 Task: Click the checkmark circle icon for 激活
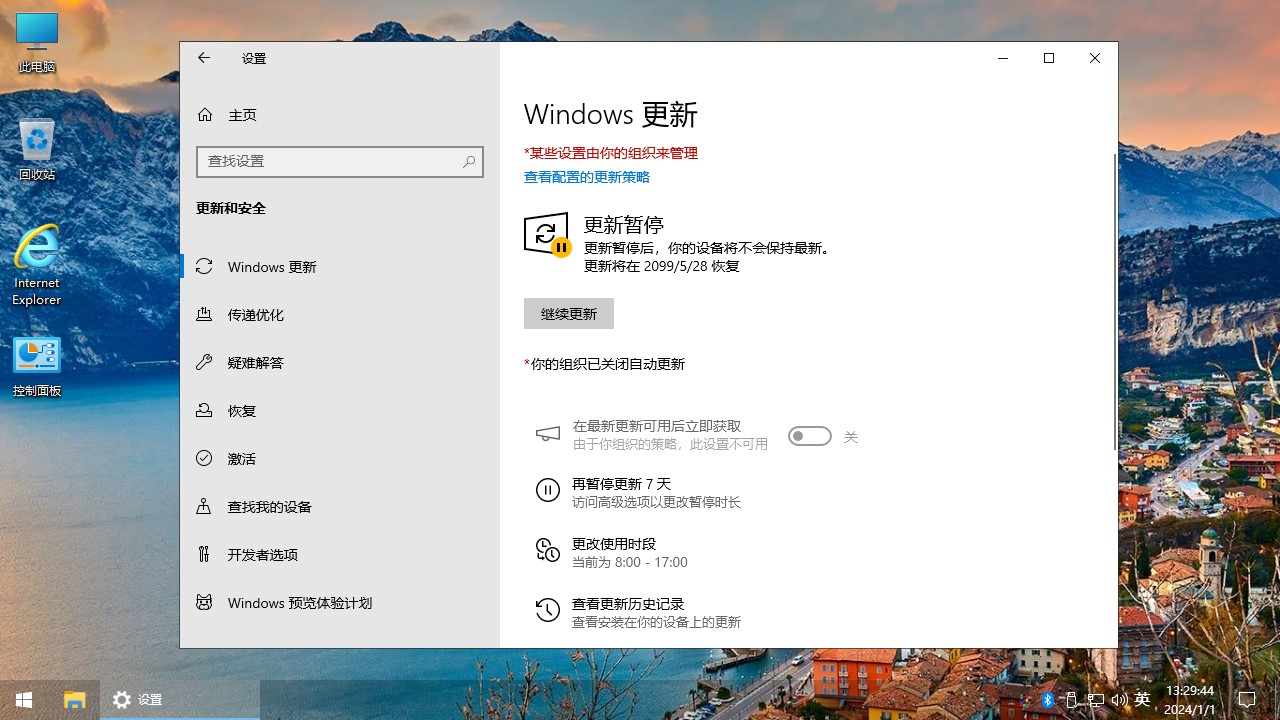pyautogui.click(x=204, y=458)
